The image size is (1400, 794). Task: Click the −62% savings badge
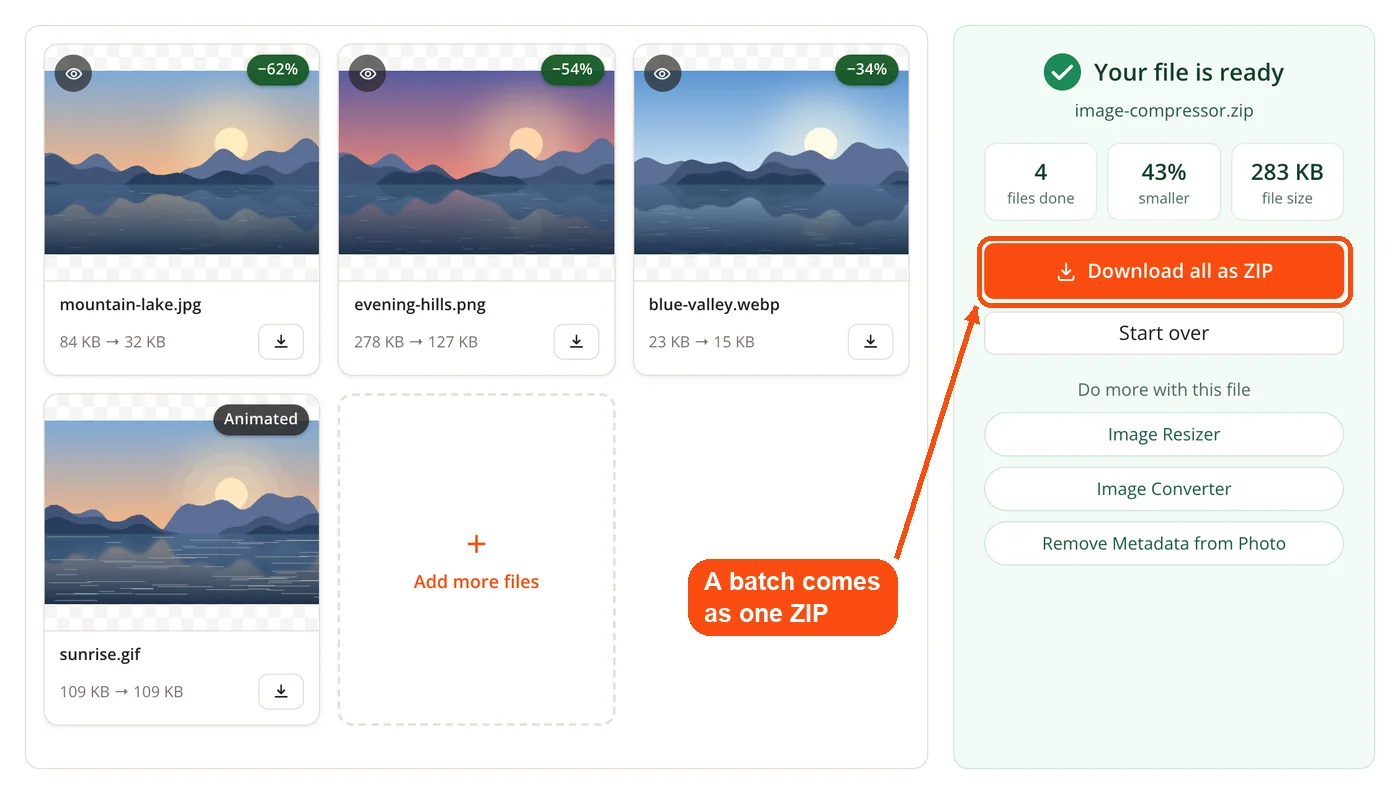click(278, 70)
